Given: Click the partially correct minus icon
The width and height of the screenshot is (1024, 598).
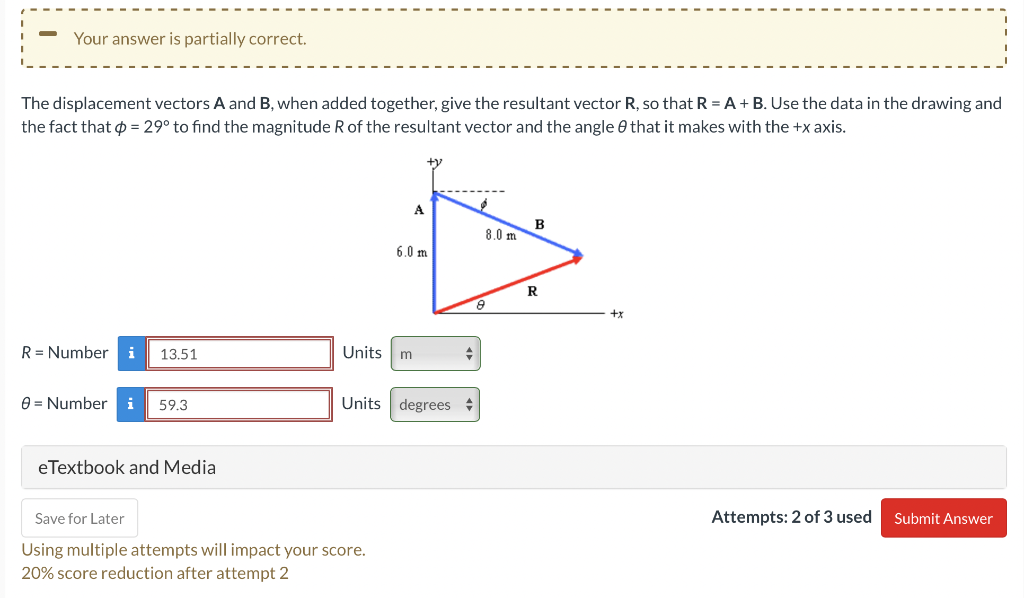Looking at the screenshot, I should [x=46, y=32].
